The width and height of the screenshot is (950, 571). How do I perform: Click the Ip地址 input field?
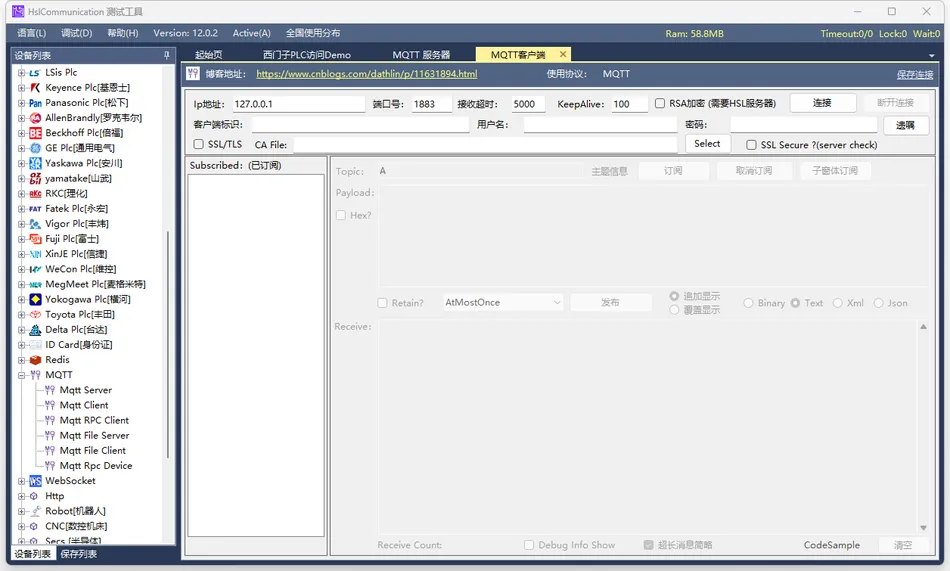(x=299, y=104)
